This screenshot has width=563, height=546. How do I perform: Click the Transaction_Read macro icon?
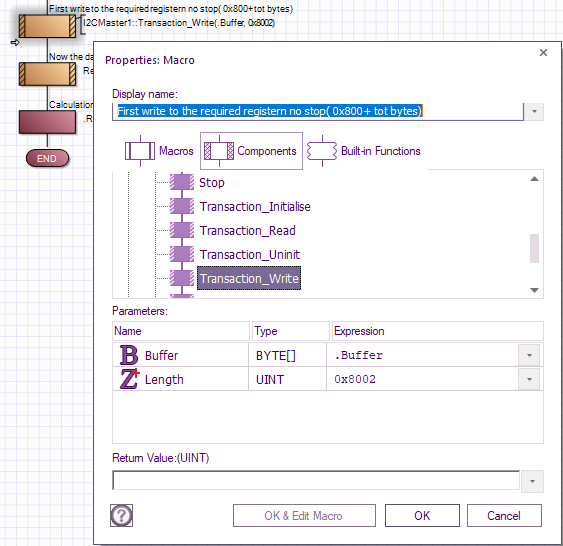[182, 230]
